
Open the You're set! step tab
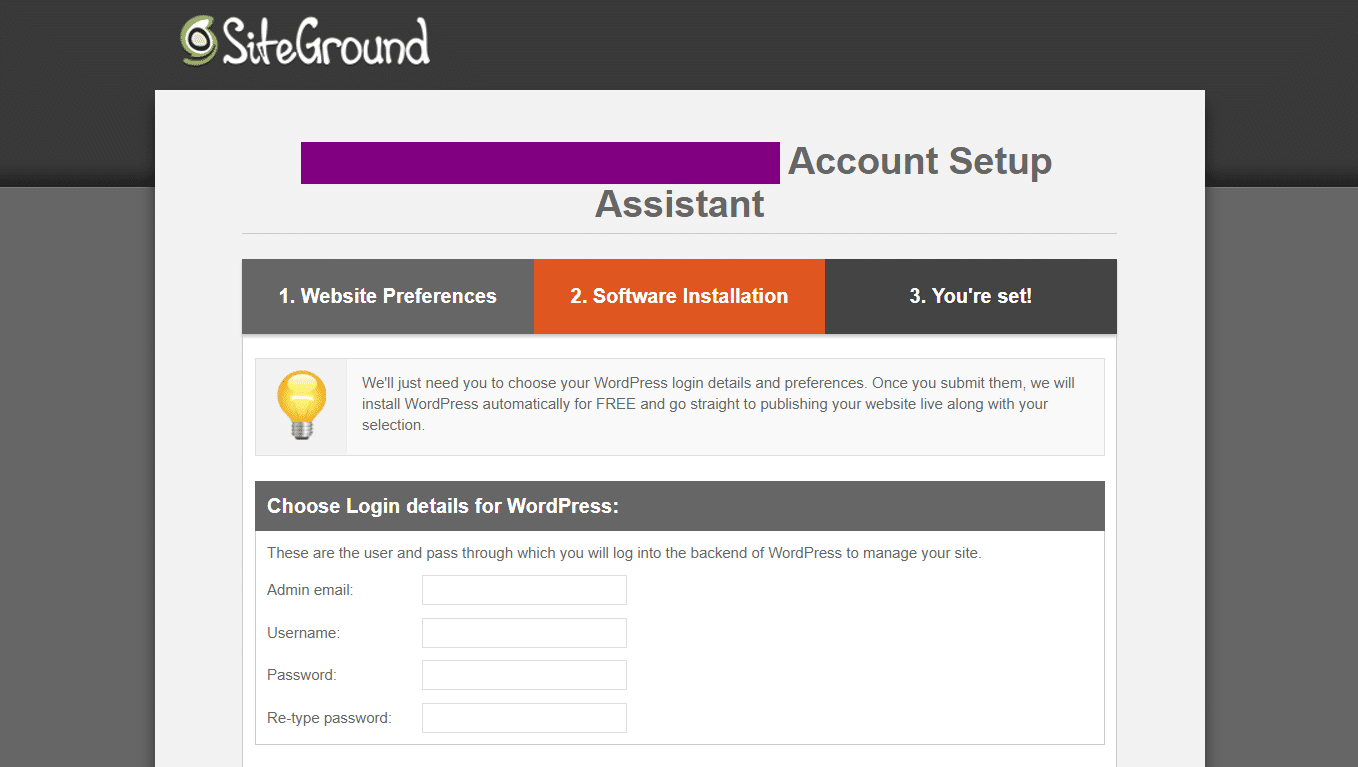[970, 296]
